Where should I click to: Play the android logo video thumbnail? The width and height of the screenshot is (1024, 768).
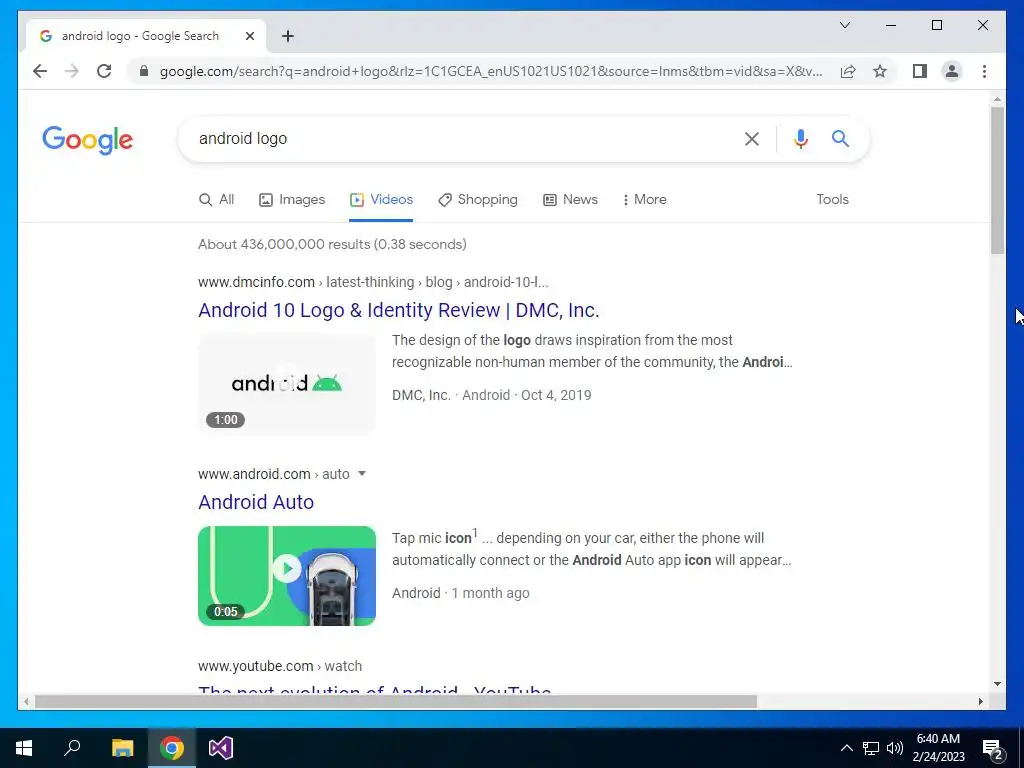[x=287, y=383]
